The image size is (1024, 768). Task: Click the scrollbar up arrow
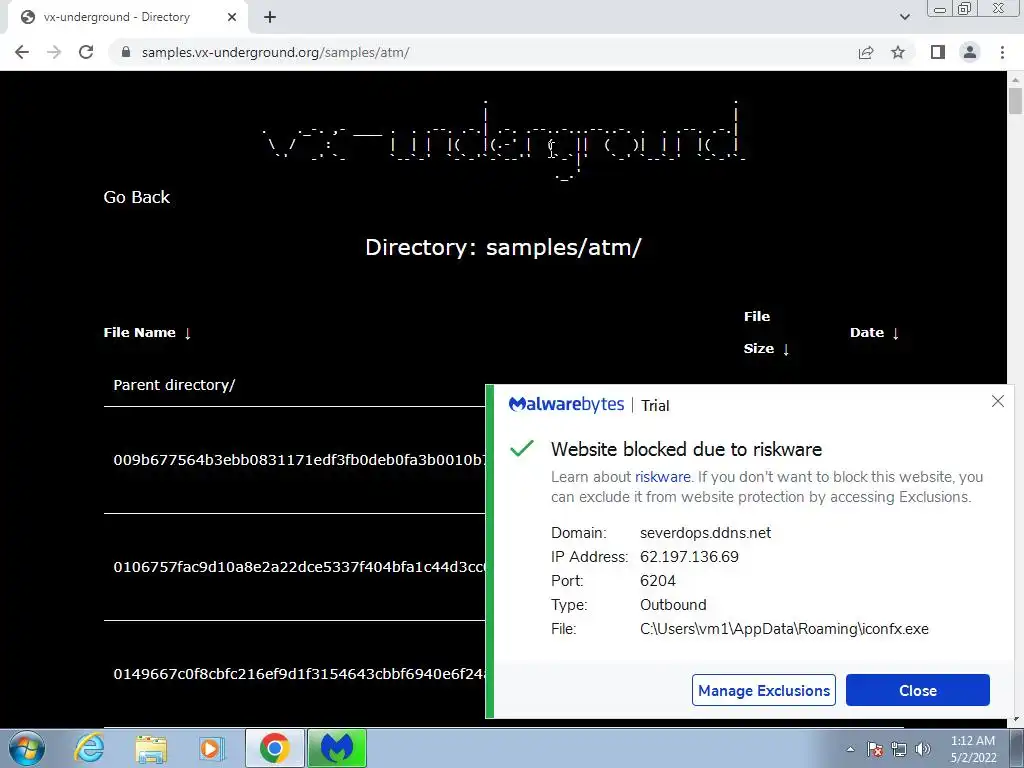(x=1015, y=80)
